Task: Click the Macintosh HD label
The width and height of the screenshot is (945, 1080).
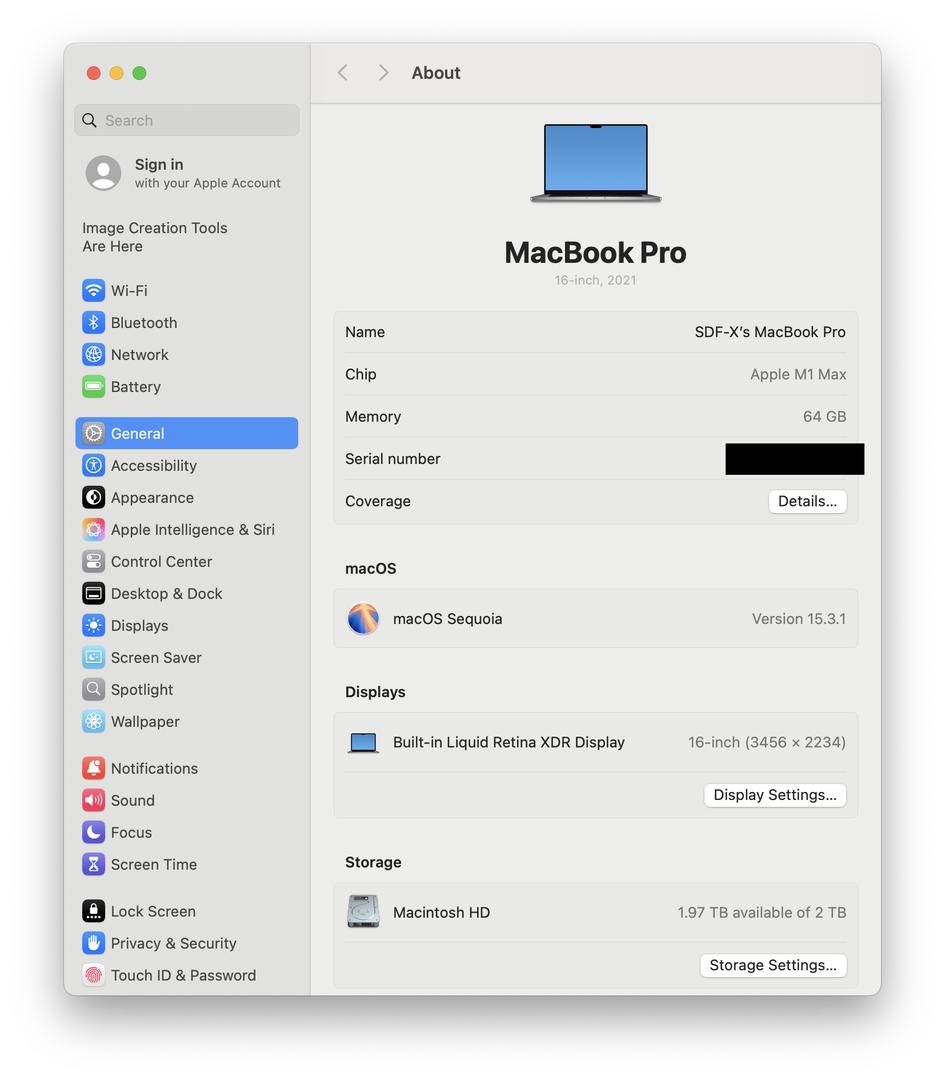Action: coord(442,913)
